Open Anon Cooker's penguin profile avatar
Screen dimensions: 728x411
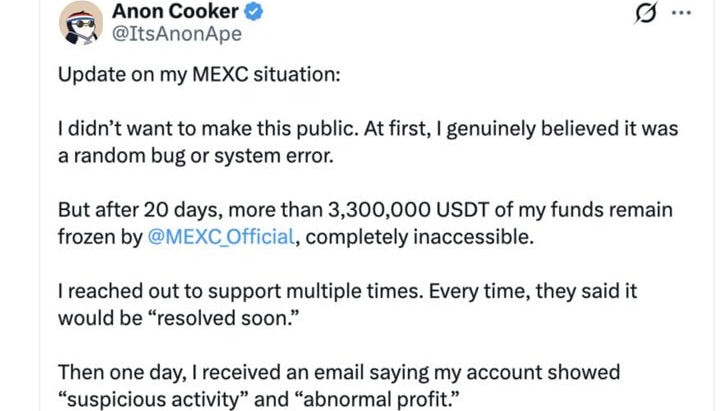(x=81, y=23)
